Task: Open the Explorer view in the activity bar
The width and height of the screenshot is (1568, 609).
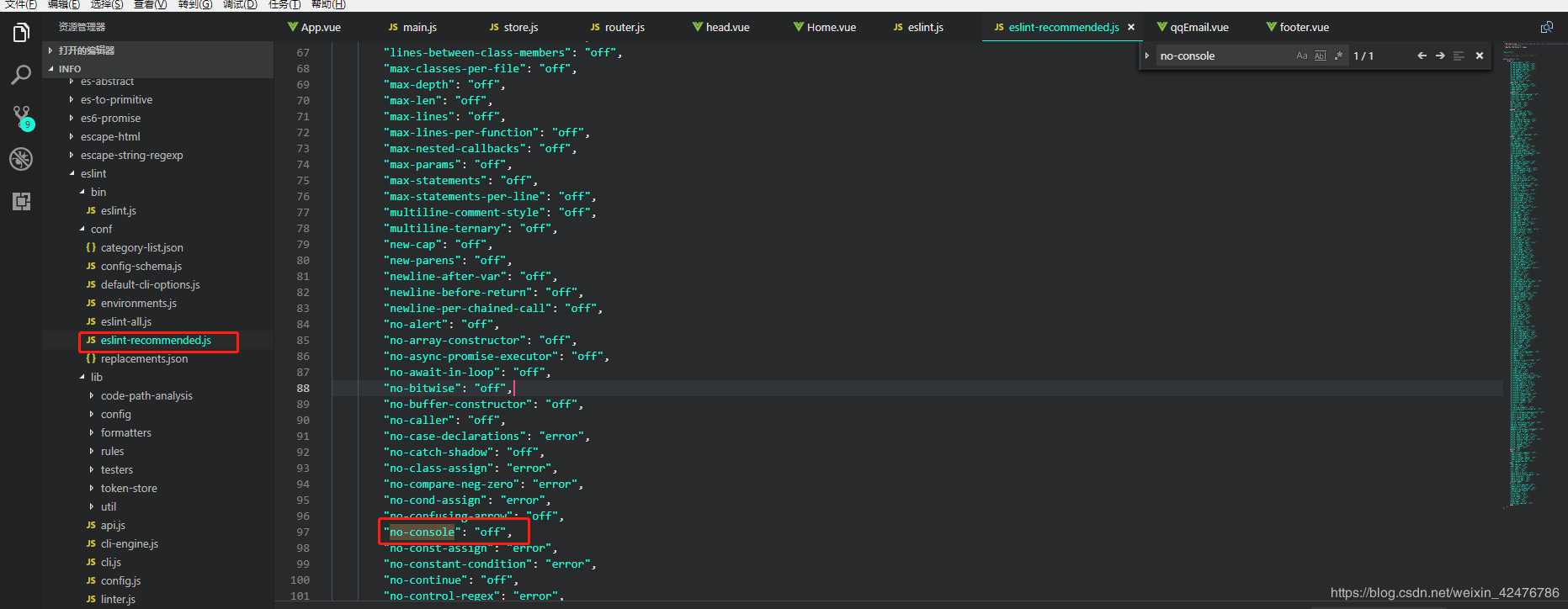Action: coord(21,34)
